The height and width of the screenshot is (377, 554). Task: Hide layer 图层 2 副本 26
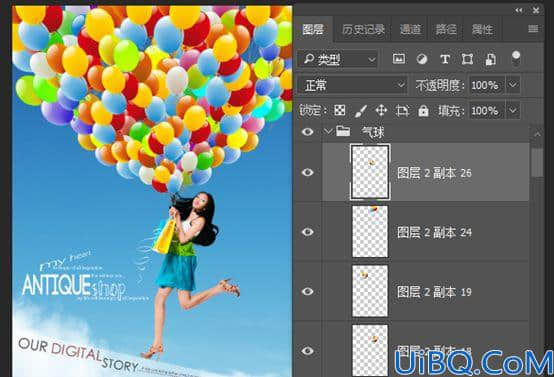coord(308,172)
